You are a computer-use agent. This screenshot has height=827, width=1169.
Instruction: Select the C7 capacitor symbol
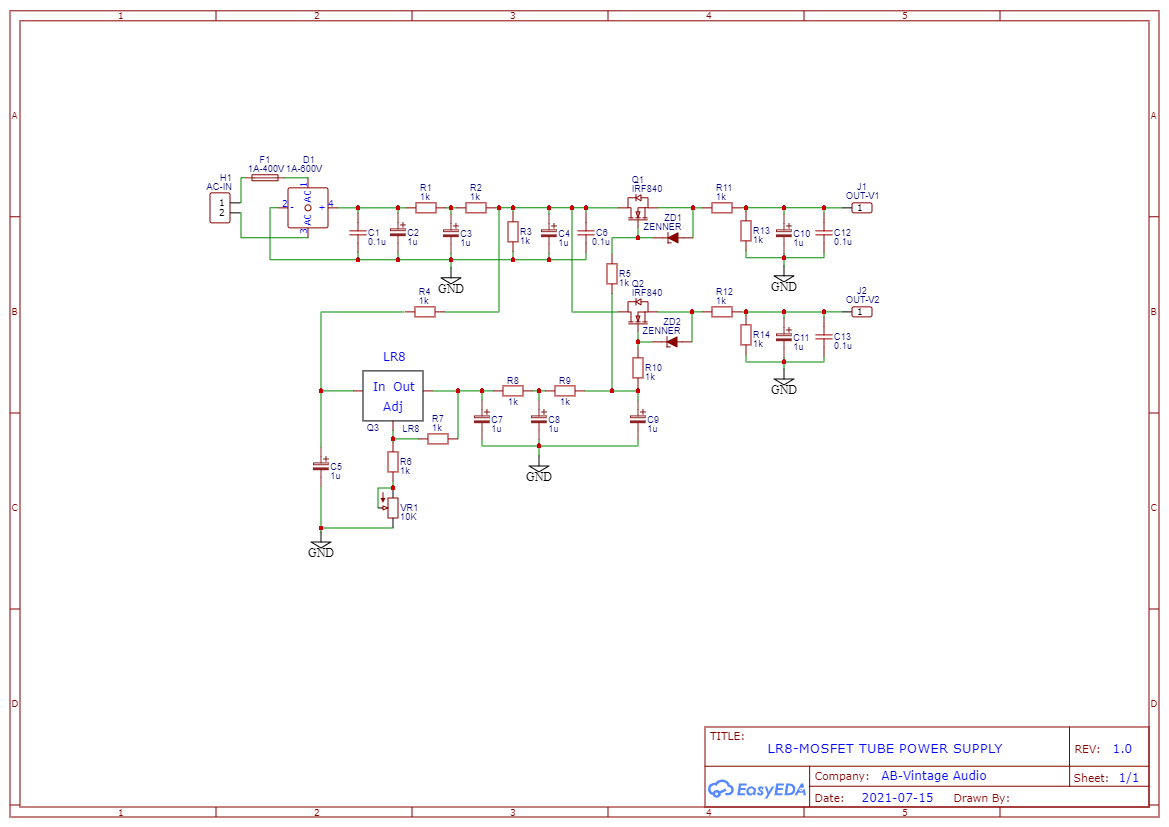pyautogui.click(x=482, y=418)
